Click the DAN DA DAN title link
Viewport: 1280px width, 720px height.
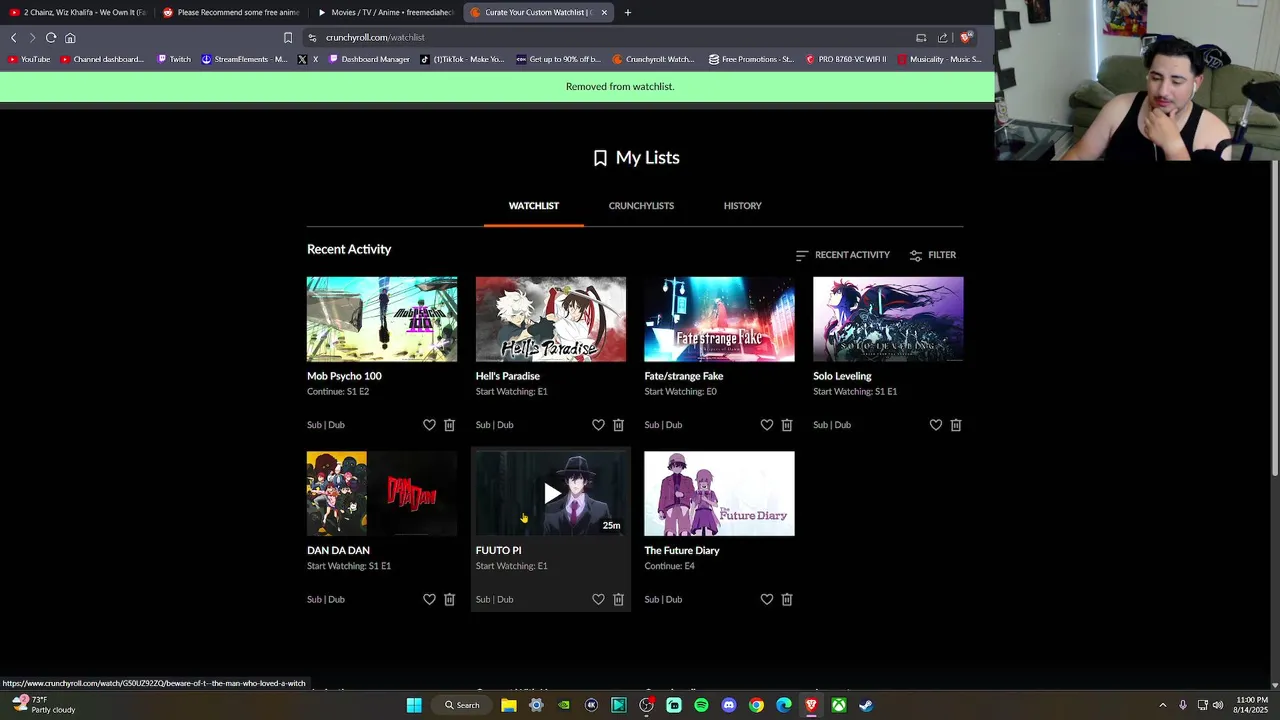338,550
